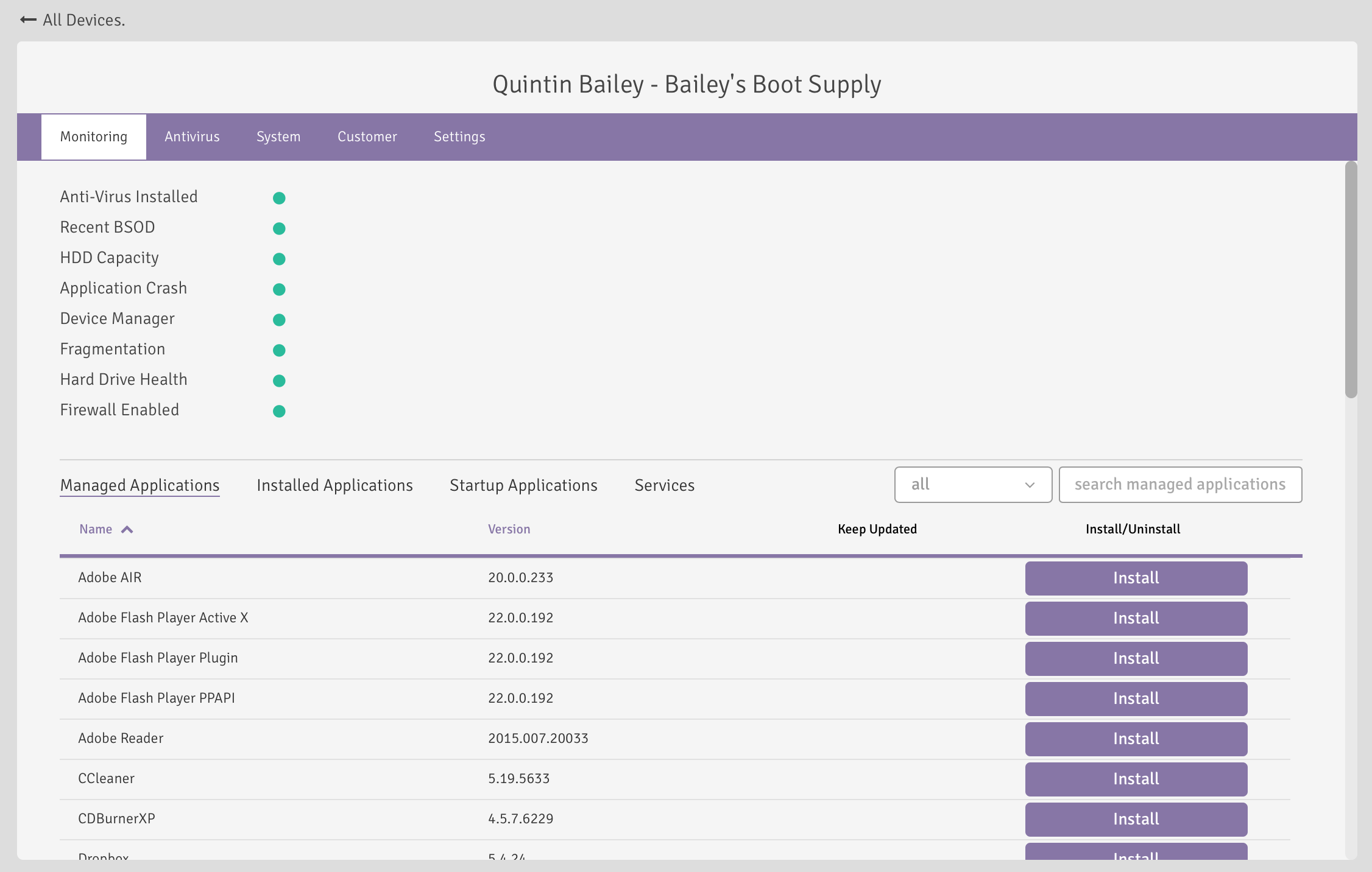Click the Application Crash status dot

(279, 289)
